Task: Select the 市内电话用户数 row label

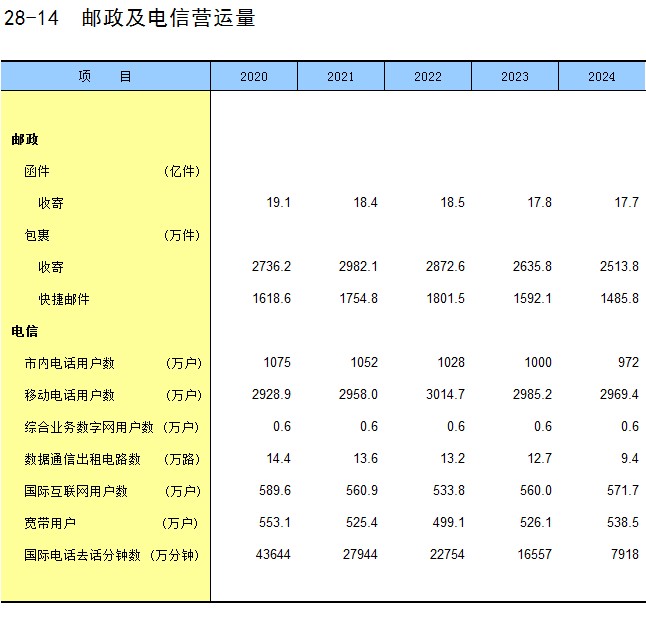Action: coord(69,363)
